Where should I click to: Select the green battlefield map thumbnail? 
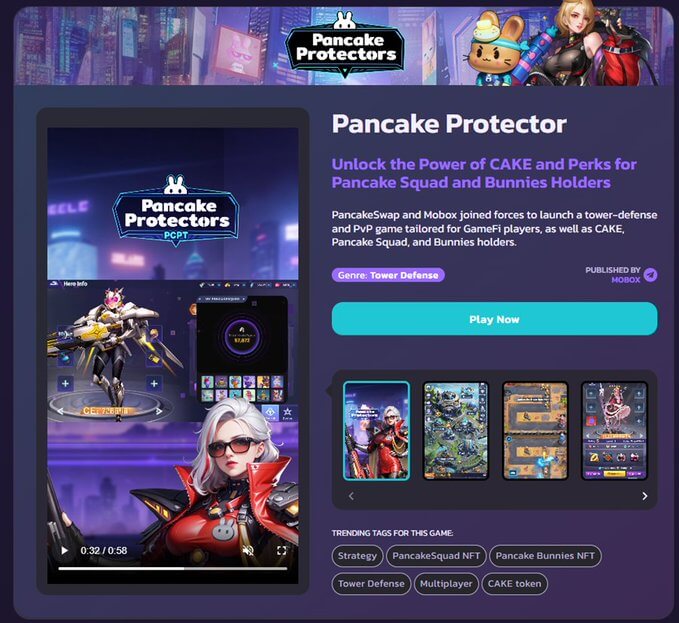[456, 431]
